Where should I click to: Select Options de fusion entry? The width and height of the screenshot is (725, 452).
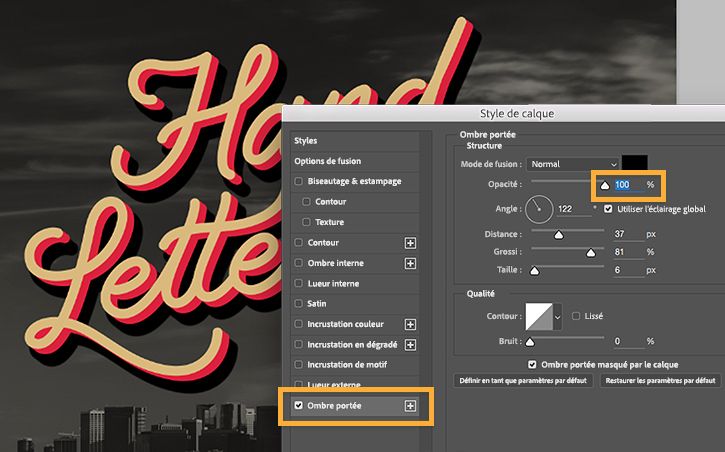(x=328, y=161)
